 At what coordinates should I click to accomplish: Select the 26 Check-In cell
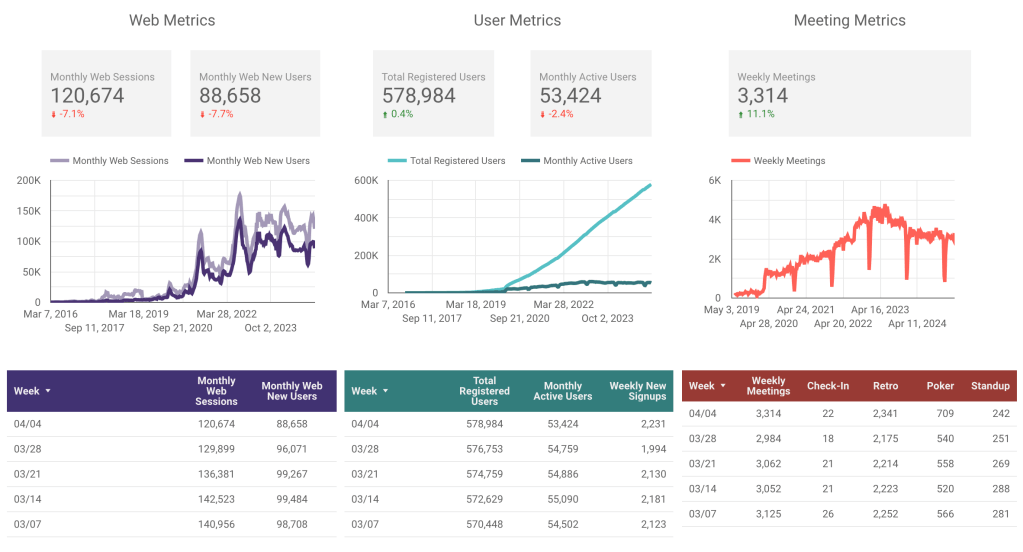tap(828, 514)
